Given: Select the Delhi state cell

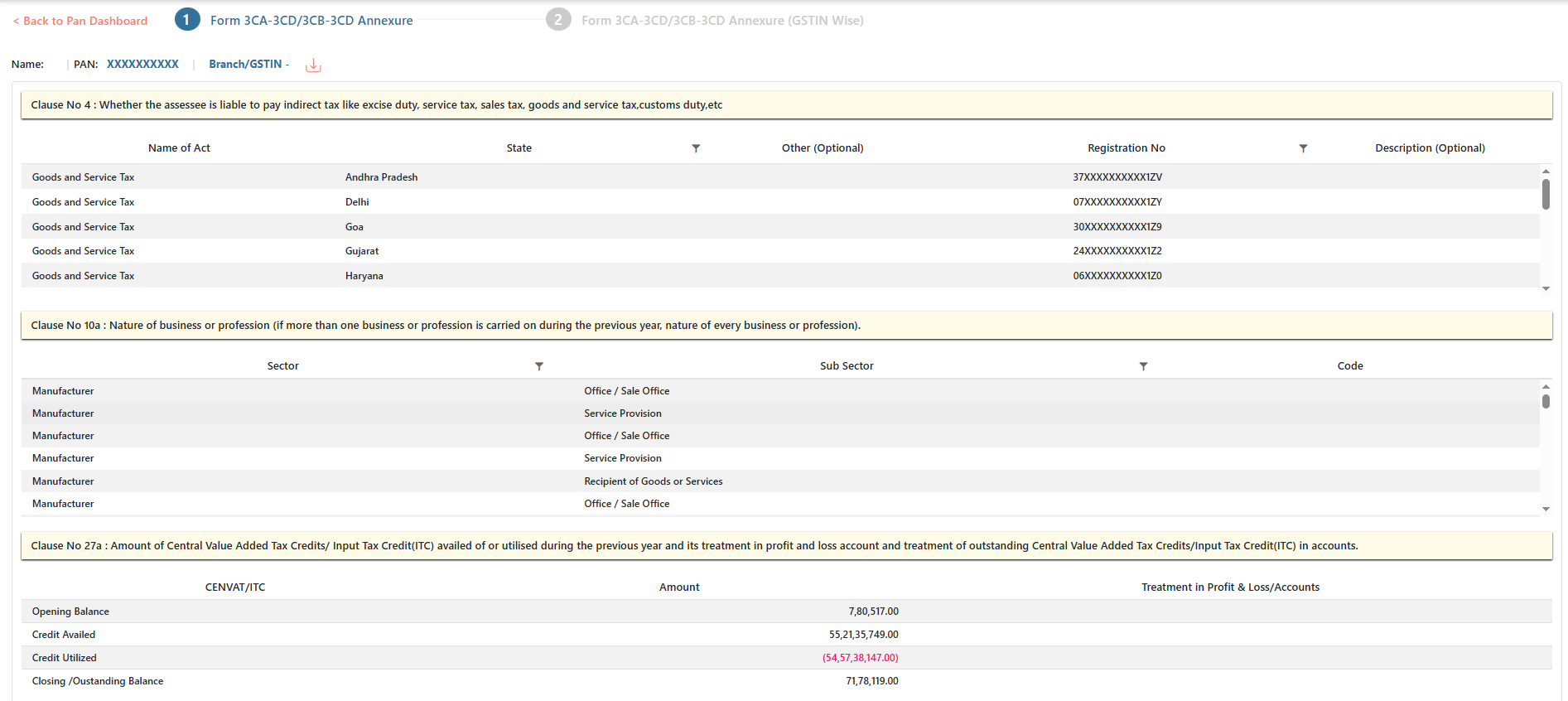Looking at the screenshot, I should pos(357,202).
